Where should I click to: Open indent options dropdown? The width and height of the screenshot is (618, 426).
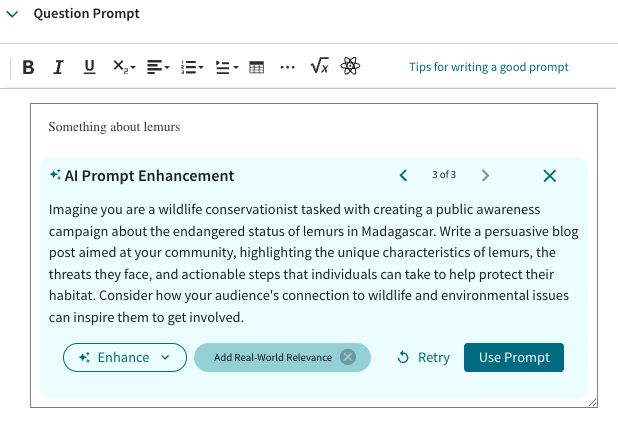tap(227, 67)
